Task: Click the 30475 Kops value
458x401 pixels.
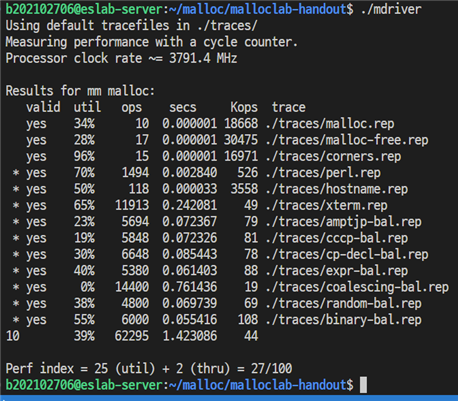Action: [x=241, y=140]
